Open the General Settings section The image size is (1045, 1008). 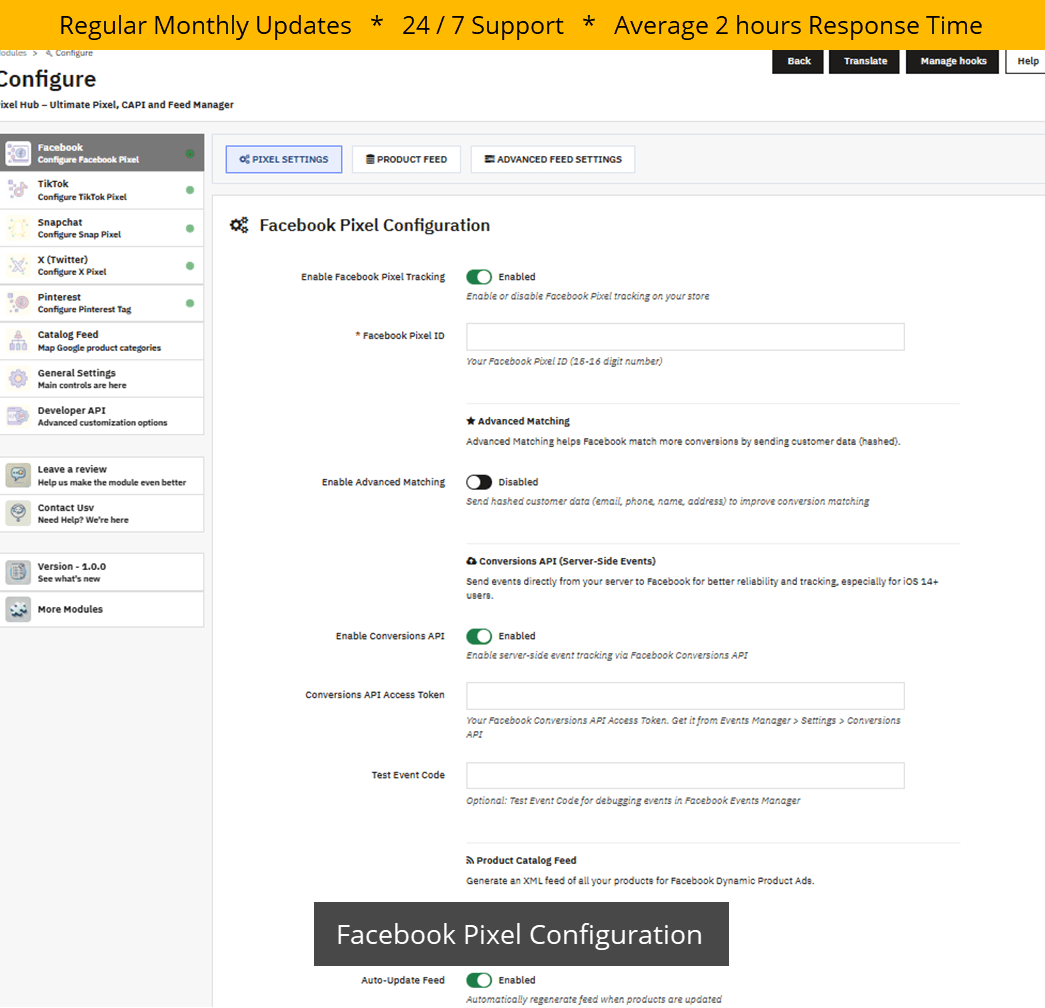click(x=102, y=379)
